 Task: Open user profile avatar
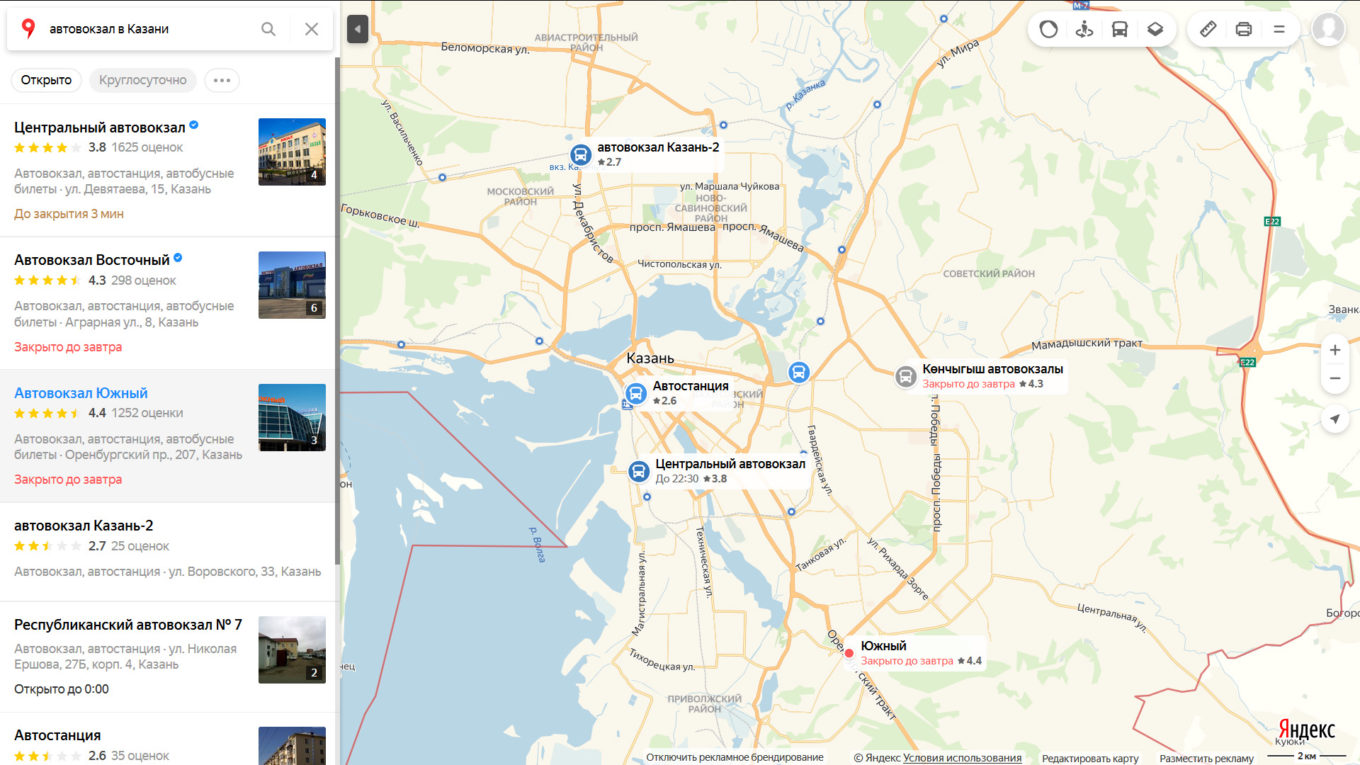1328,29
